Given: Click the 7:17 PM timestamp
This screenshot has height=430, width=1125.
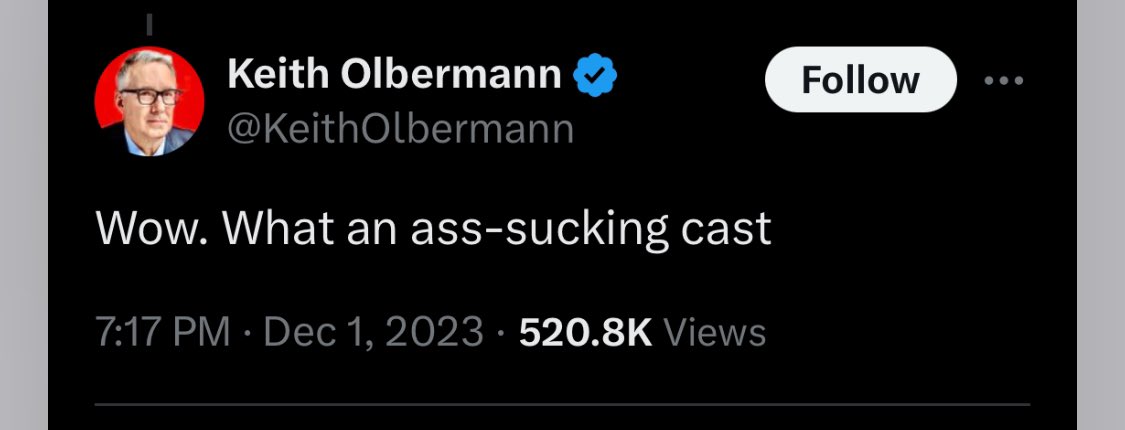Looking at the screenshot, I should (x=163, y=332).
